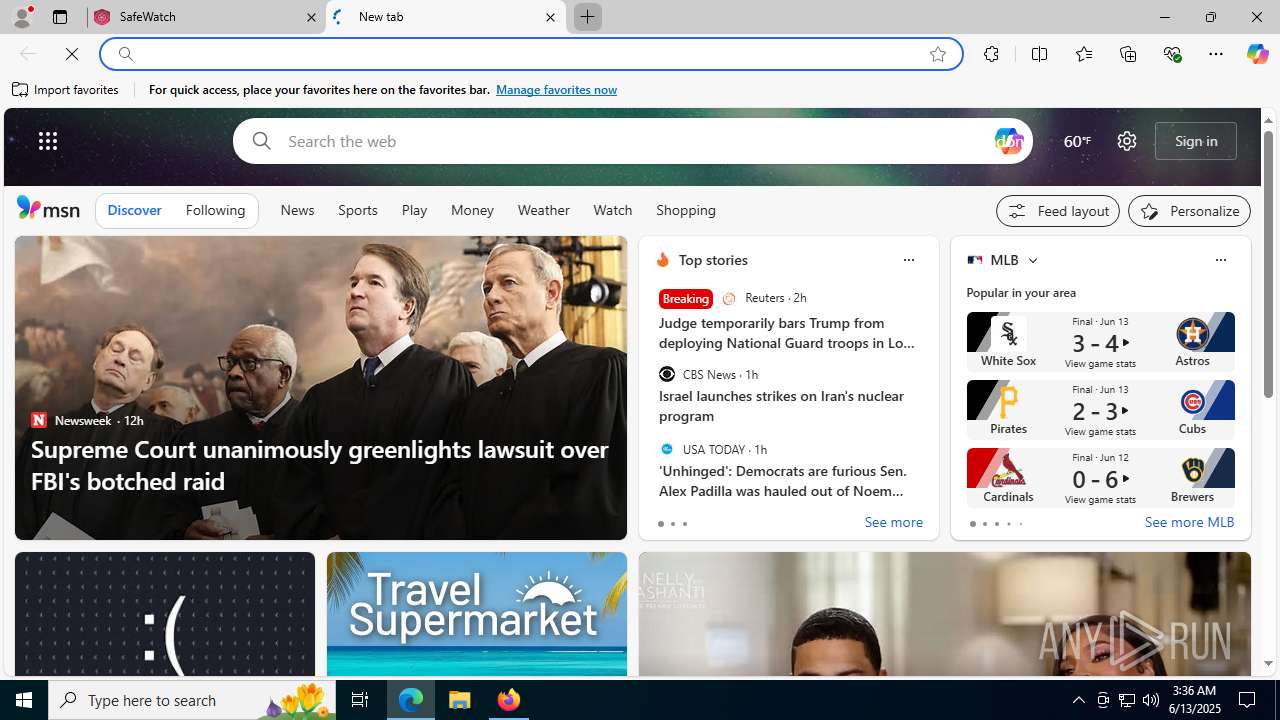Screen dimensions: 1280x720
Task: Click the browser address bar
Action: pyautogui.click(x=530, y=54)
